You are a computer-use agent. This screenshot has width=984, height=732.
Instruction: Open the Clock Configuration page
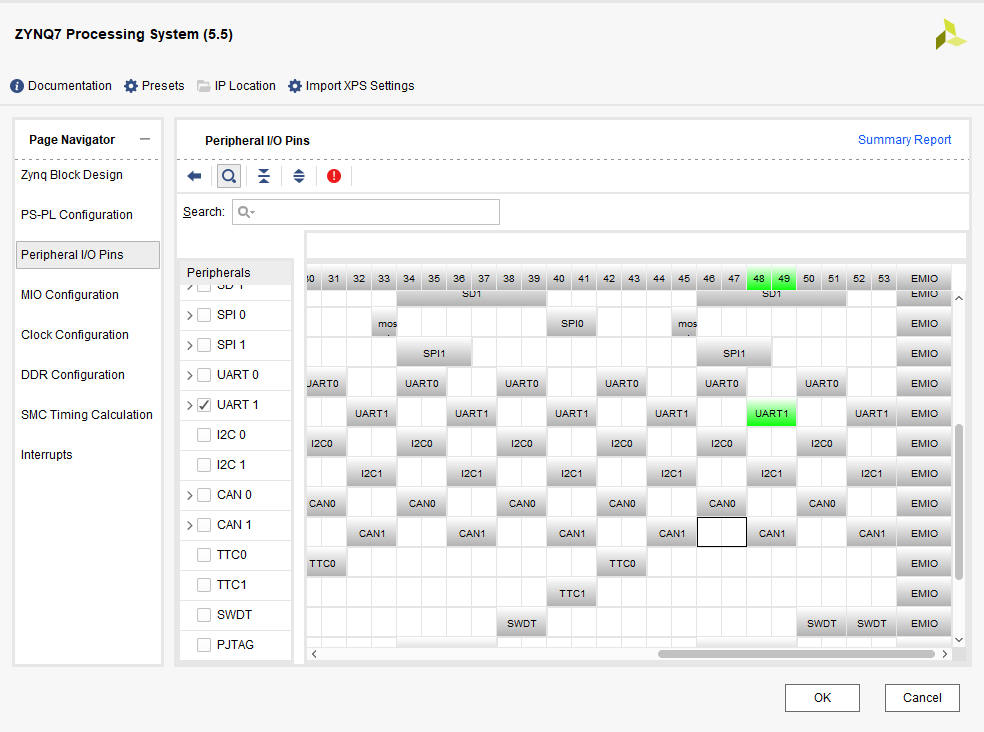[75, 335]
